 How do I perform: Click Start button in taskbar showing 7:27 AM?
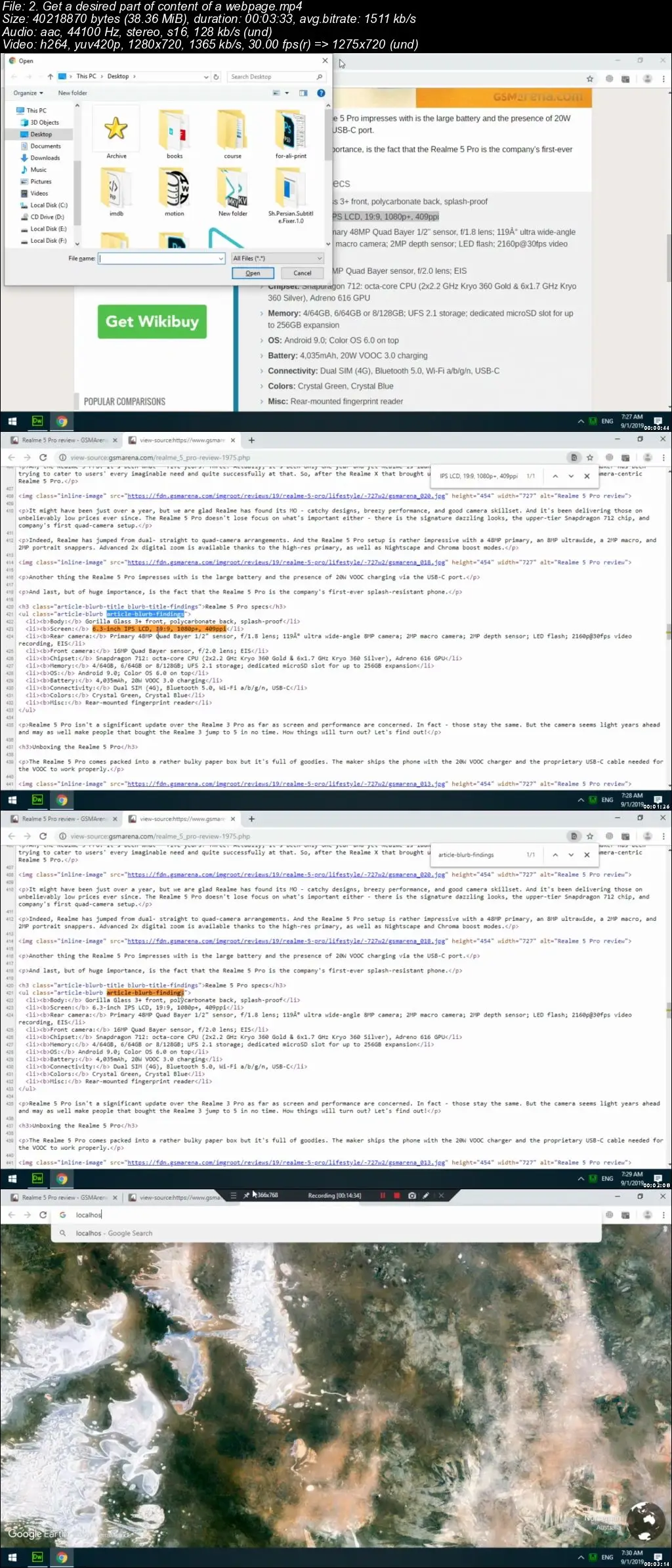tap(12, 421)
